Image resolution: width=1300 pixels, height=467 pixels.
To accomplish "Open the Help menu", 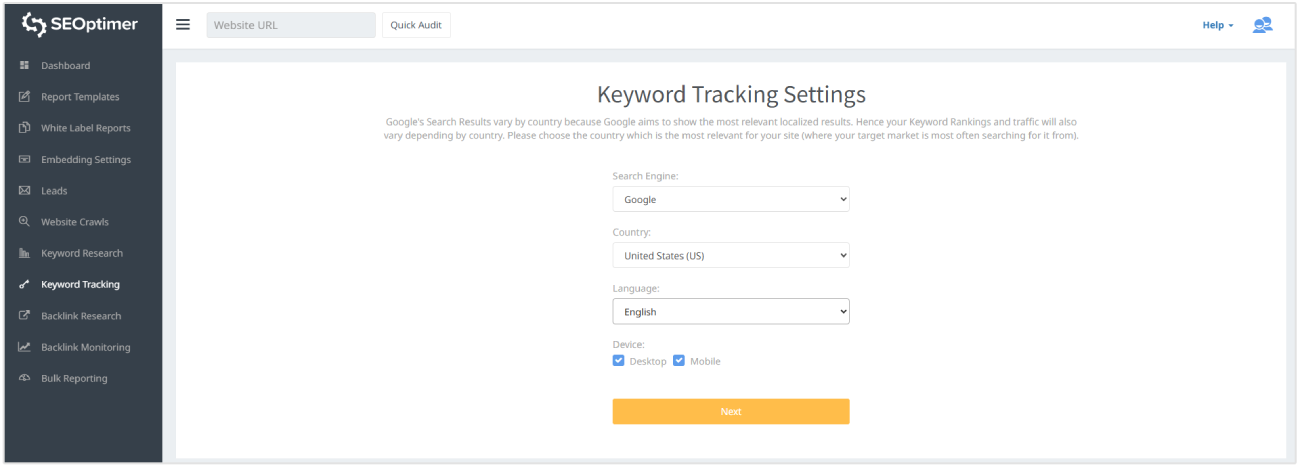I will click(x=1217, y=25).
